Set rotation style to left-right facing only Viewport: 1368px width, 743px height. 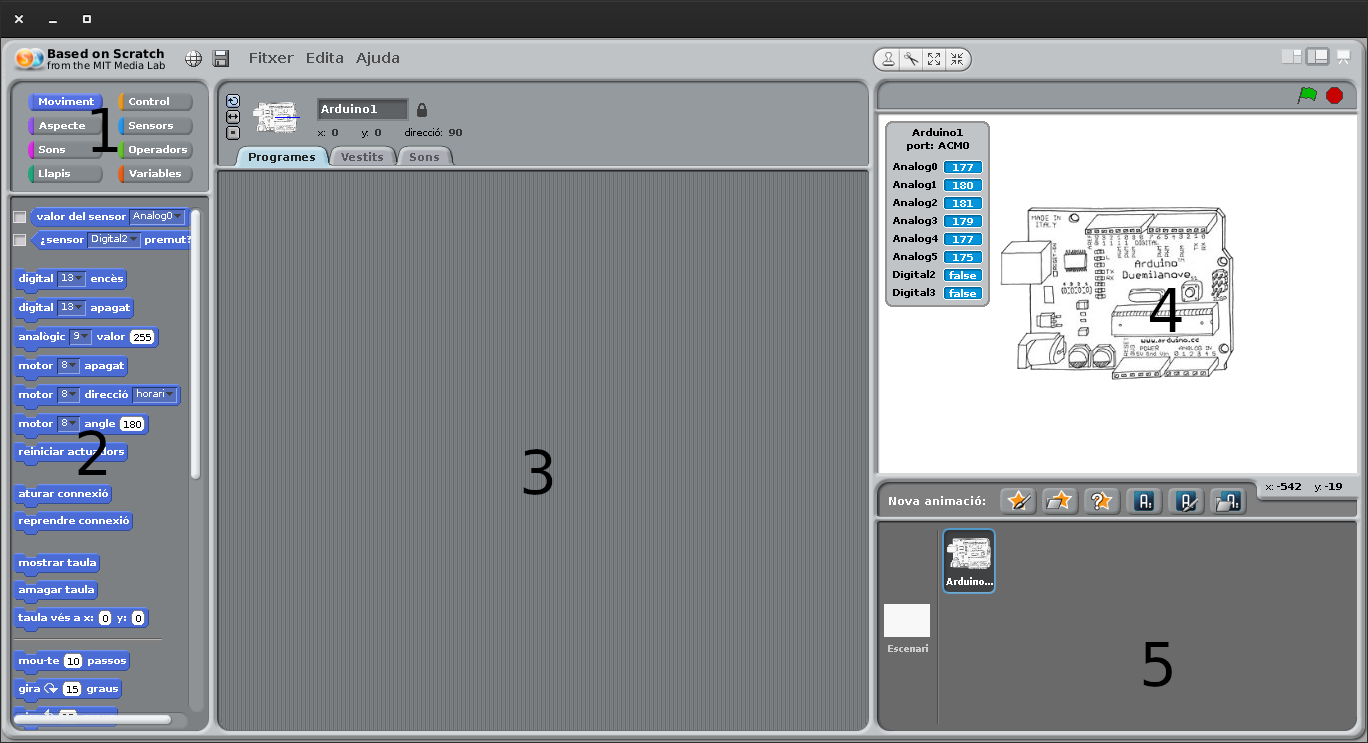233,116
